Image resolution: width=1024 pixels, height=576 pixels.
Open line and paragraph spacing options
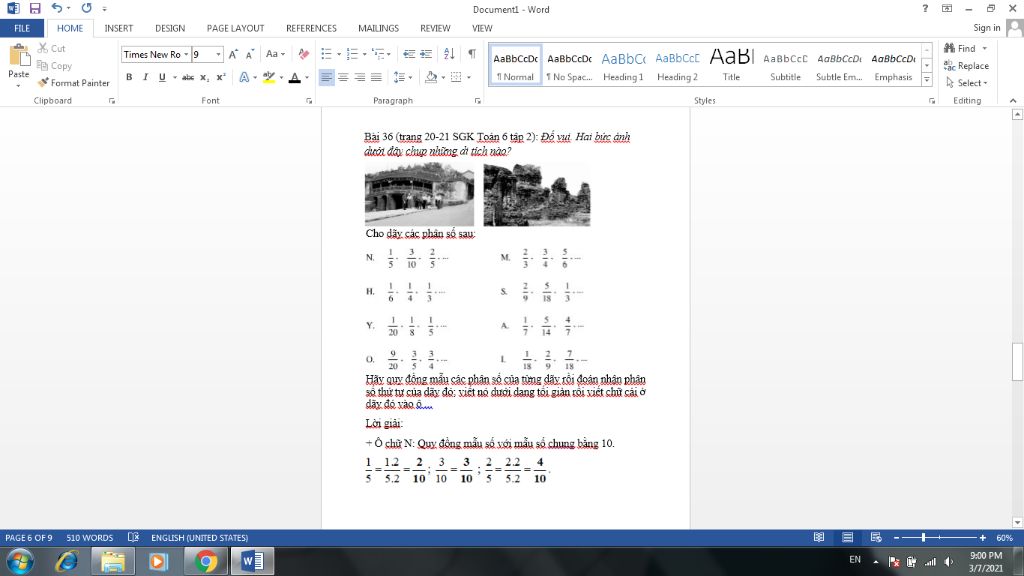(402, 77)
